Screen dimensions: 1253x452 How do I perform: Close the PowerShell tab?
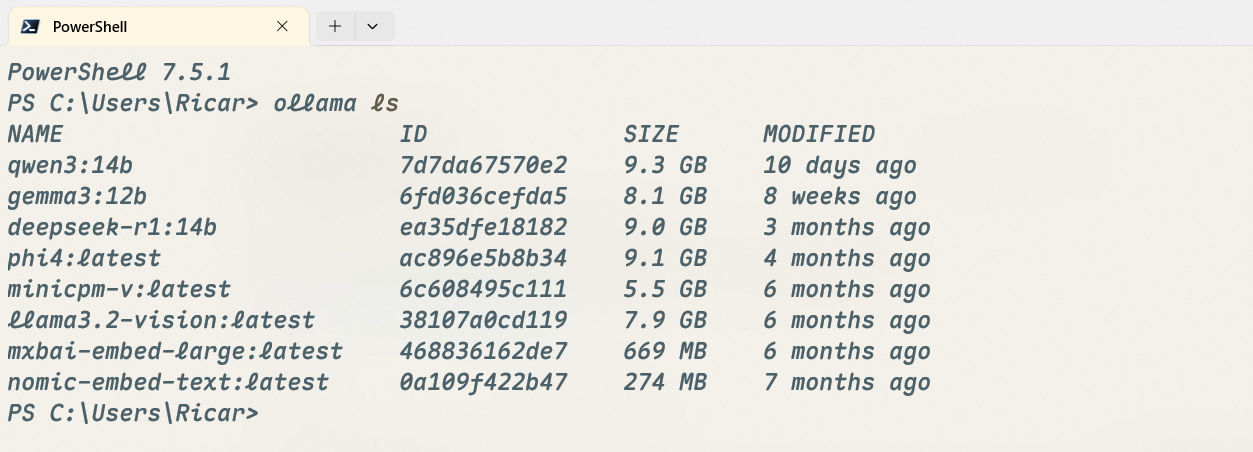point(282,26)
